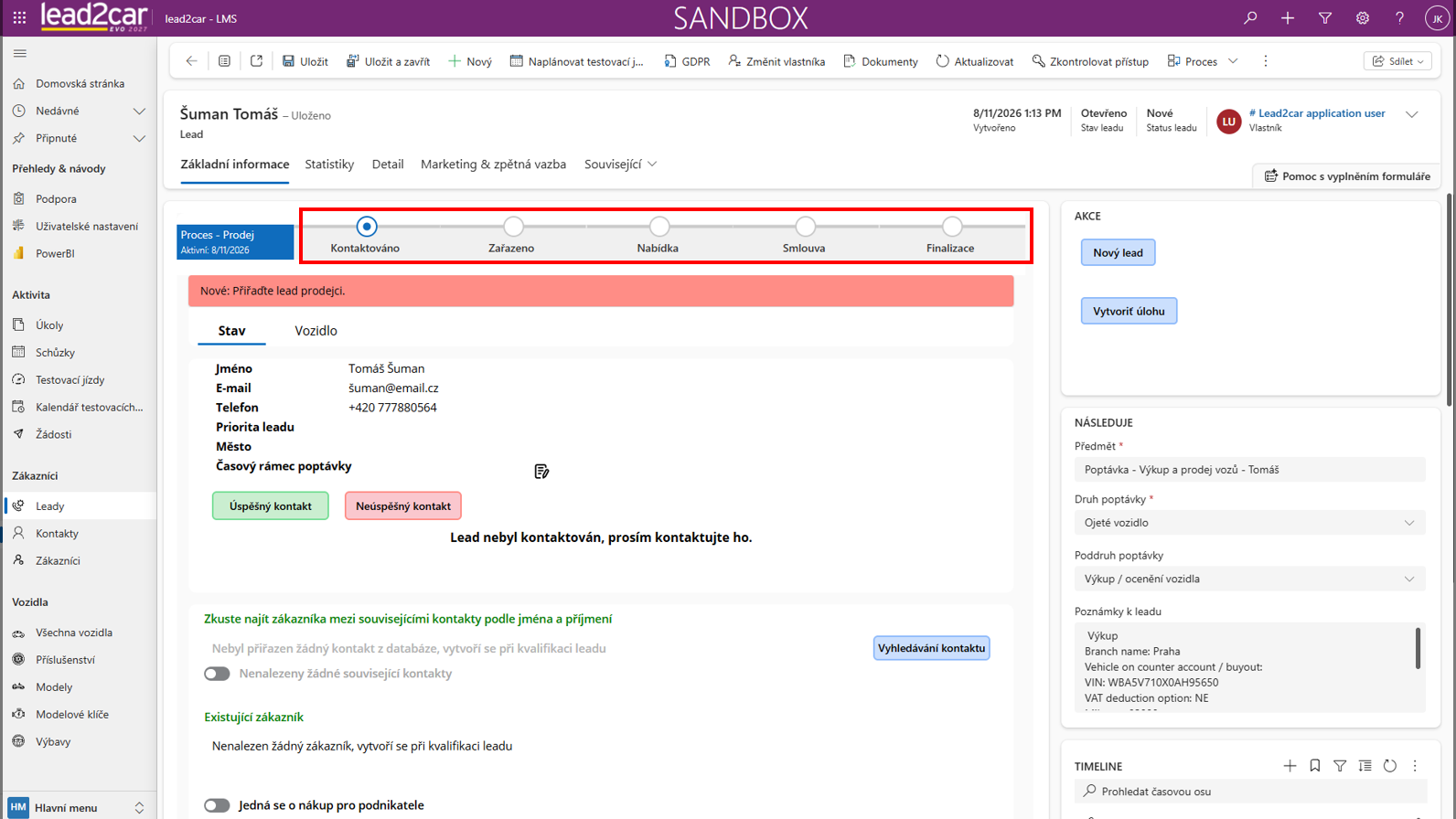
Task: Open the Poddruh poptávky dropdown
Action: coord(1249,579)
